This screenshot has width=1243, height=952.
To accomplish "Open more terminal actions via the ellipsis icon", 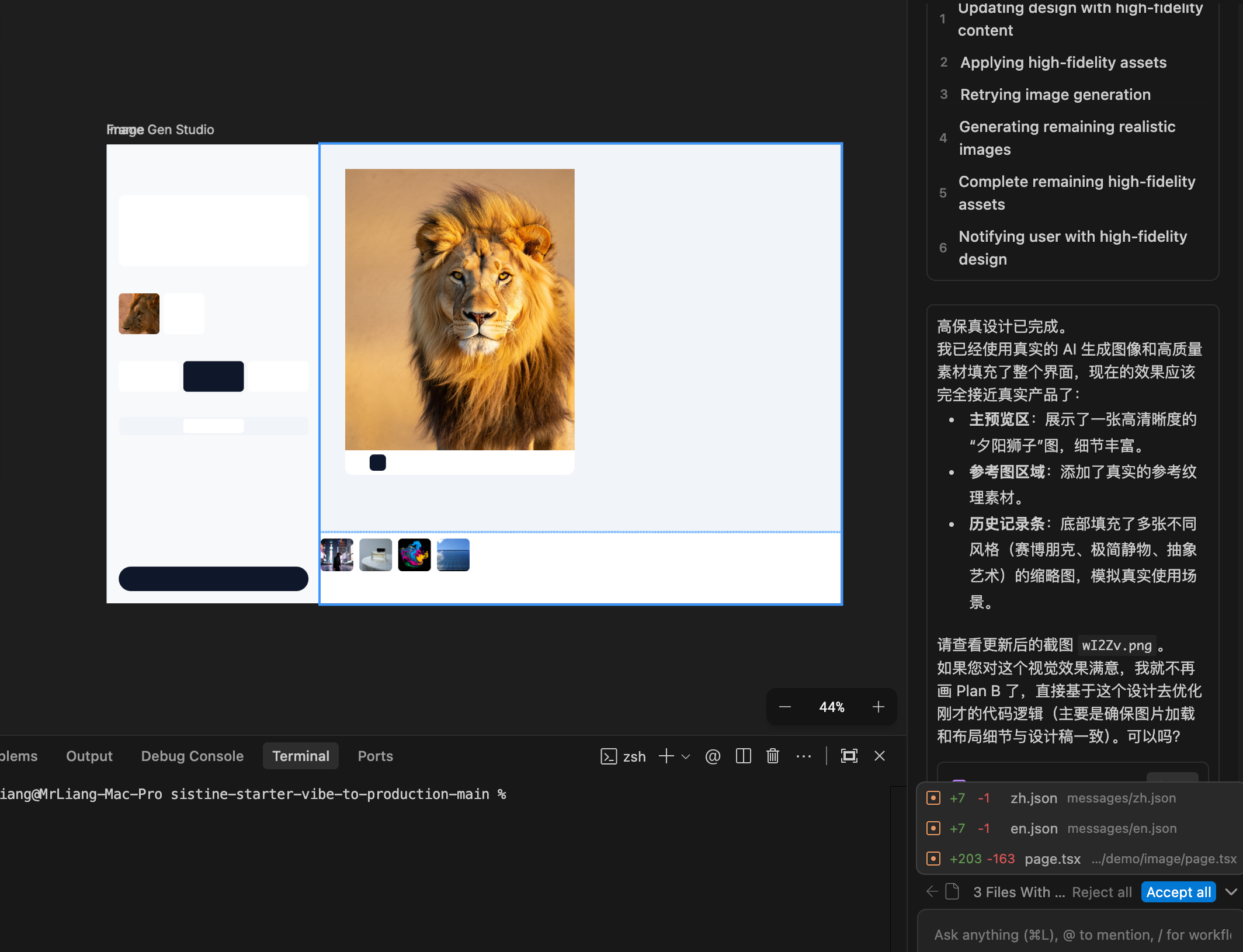I will tap(804, 756).
